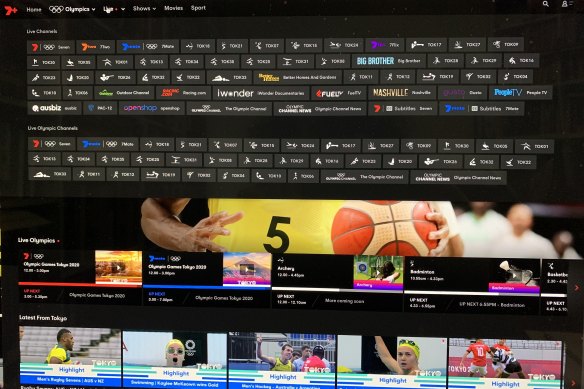Play 7mate Olympic Games Tokyo 2020 thumbnail

(x=247, y=269)
